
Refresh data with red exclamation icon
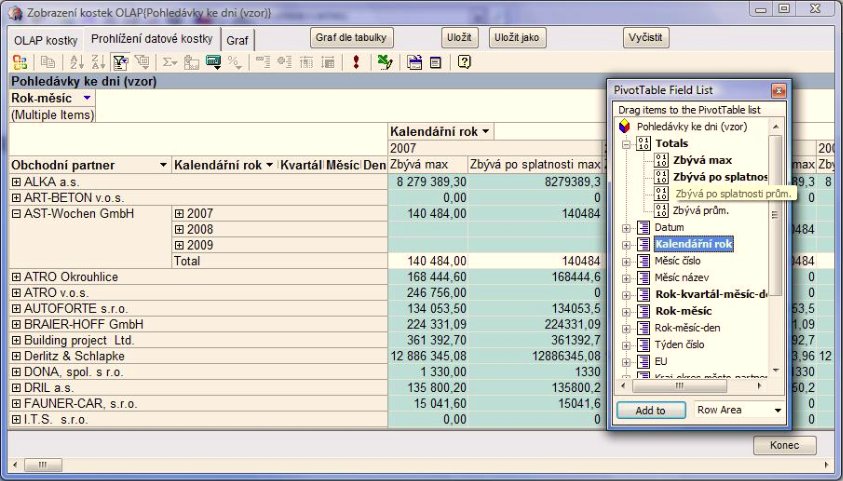click(356, 62)
